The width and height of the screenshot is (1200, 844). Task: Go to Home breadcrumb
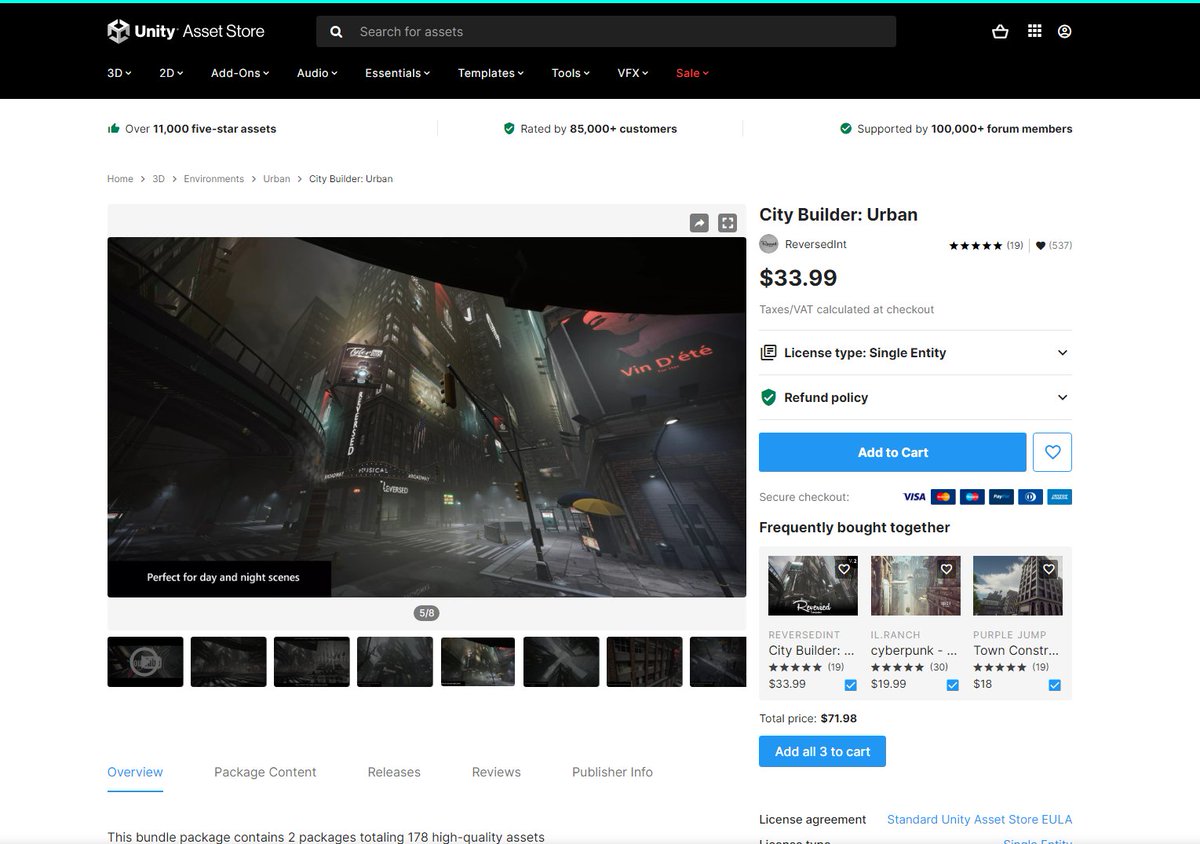[x=120, y=179]
